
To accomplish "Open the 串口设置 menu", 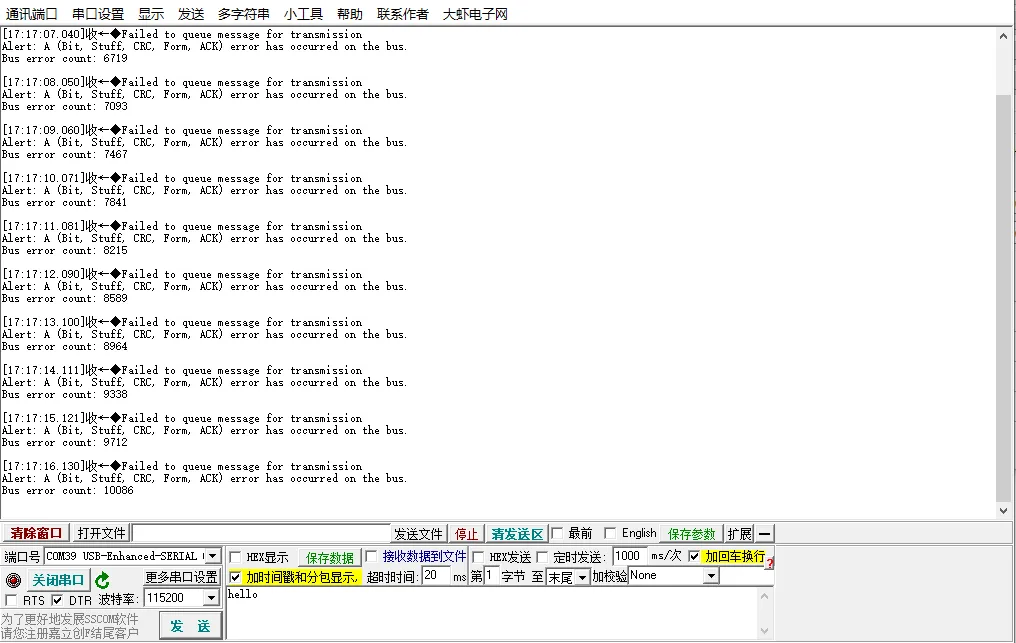I will [98, 14].
